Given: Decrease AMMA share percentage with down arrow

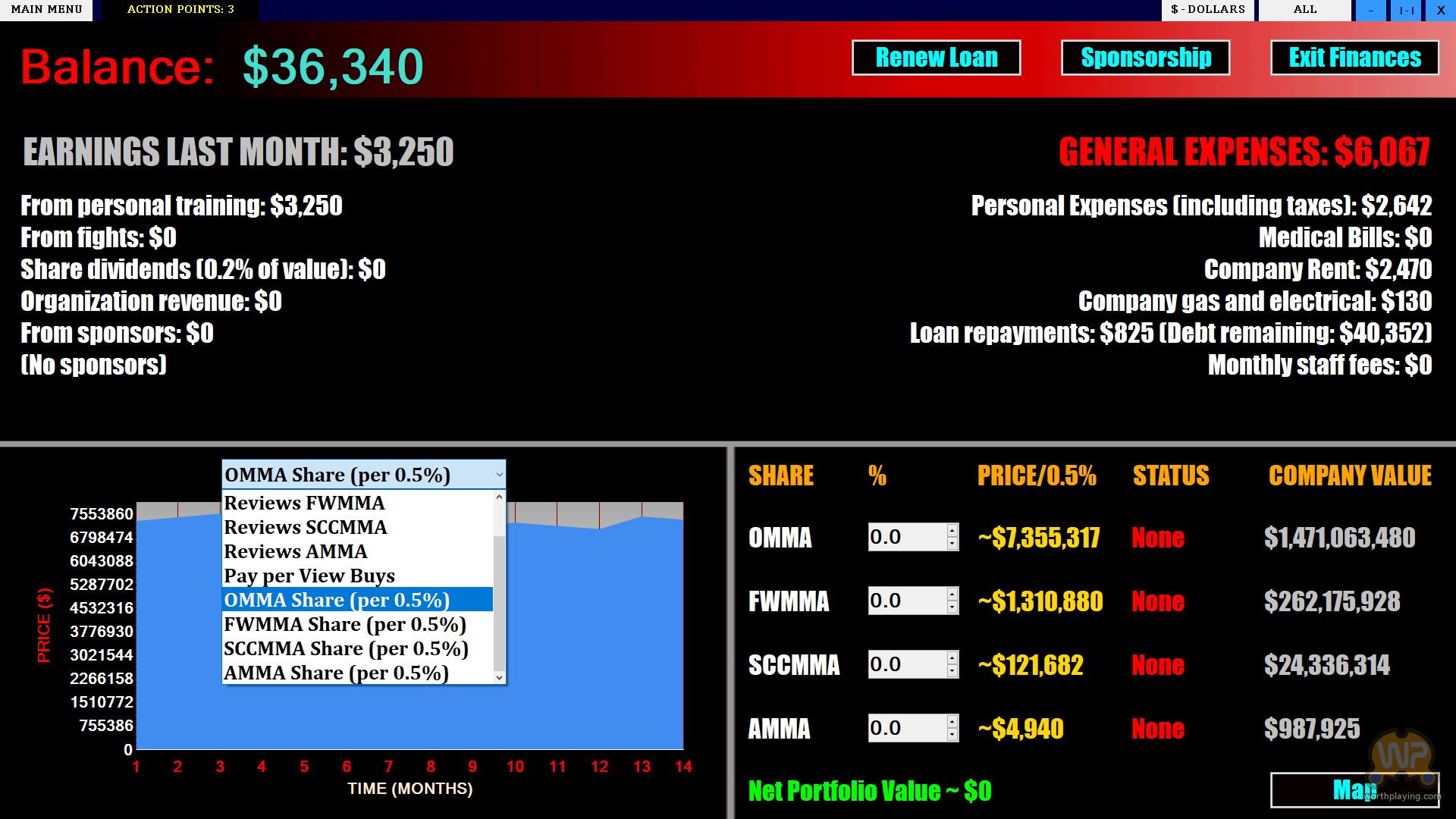Looking at the screenshot, I should pyautogui.click(x=952, y=736).
